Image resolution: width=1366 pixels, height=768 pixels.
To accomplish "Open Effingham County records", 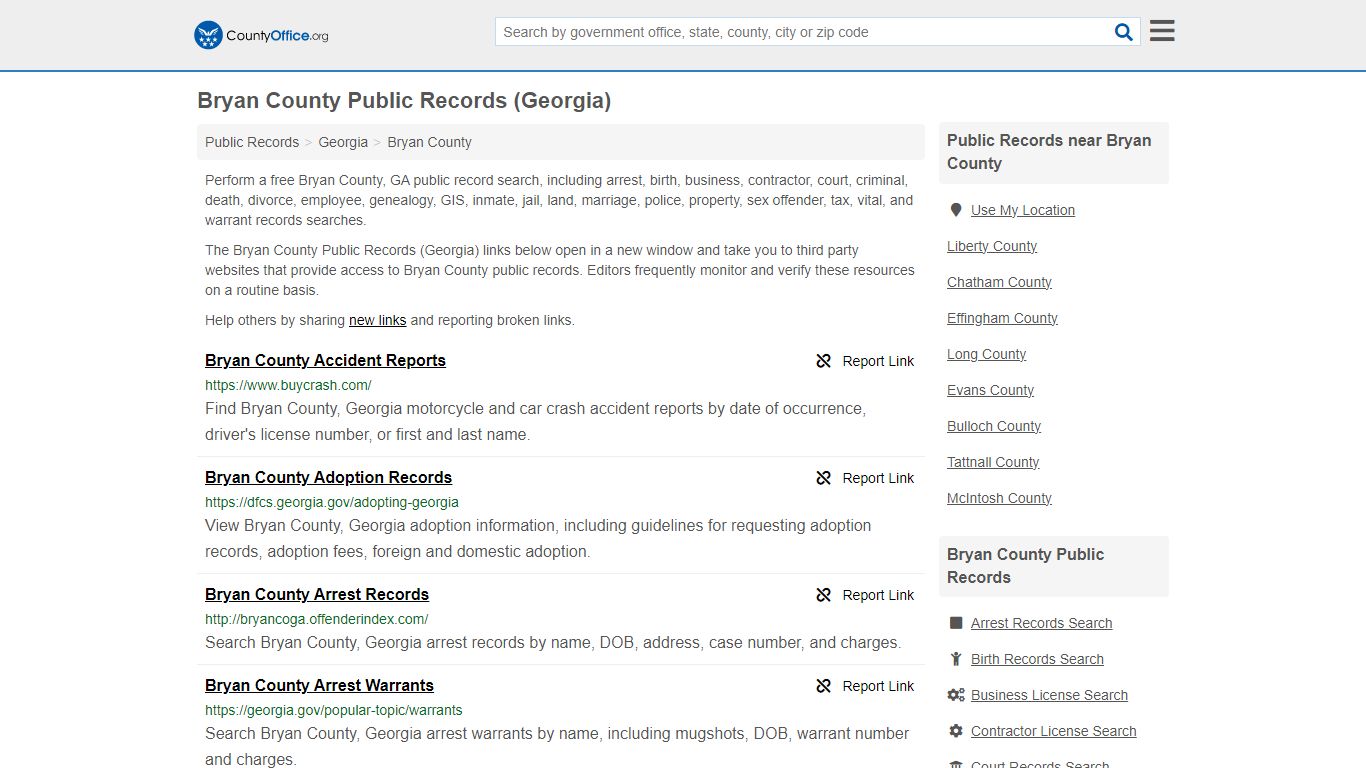I will point(1002,318).
